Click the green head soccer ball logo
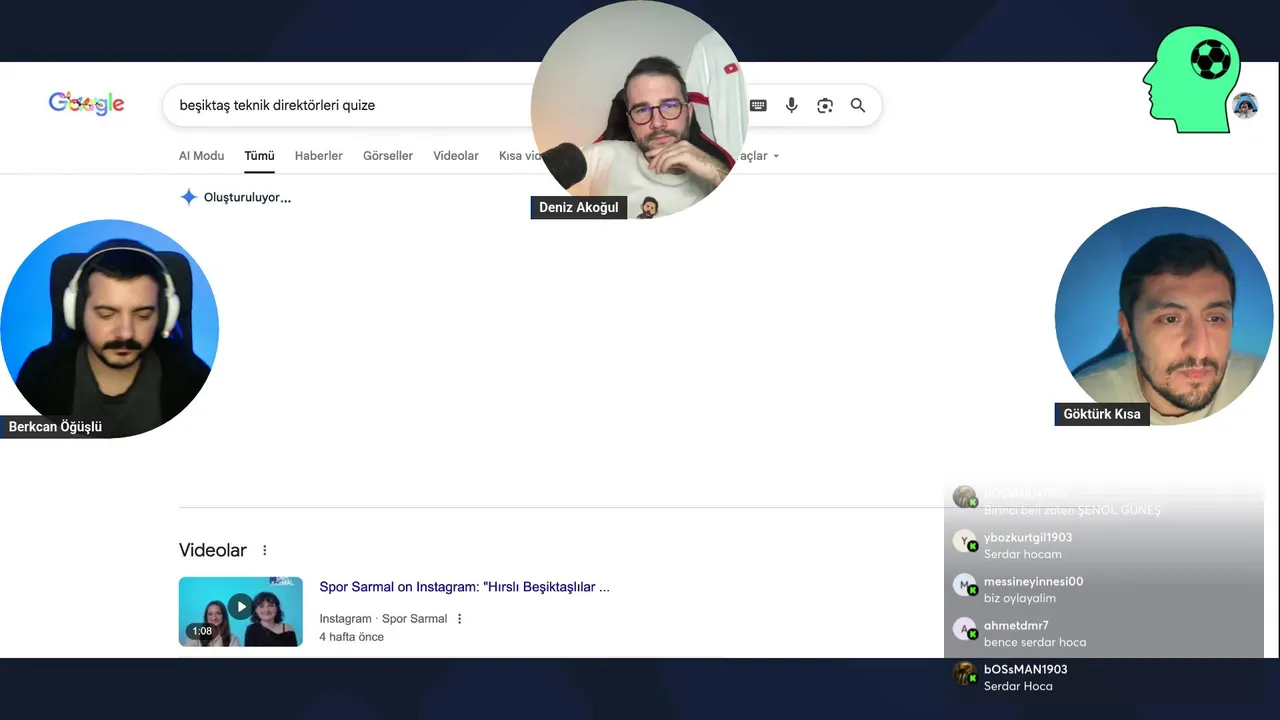Screen dimensions: 1280x720 1192,79
